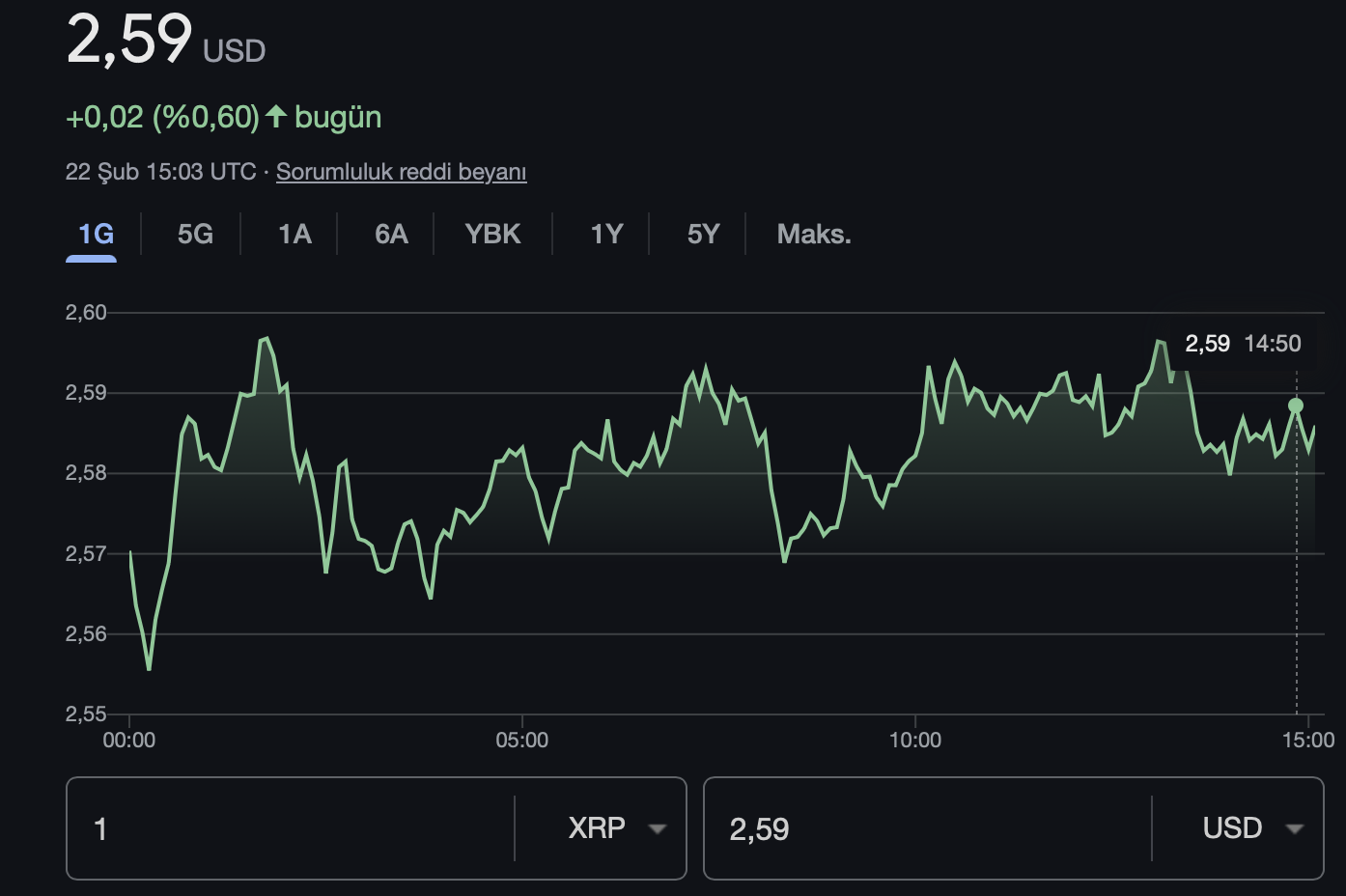This screenshot has height=896, width=1346.
Task: Select the 1G one-day range tab
Action: coord(96,235)
